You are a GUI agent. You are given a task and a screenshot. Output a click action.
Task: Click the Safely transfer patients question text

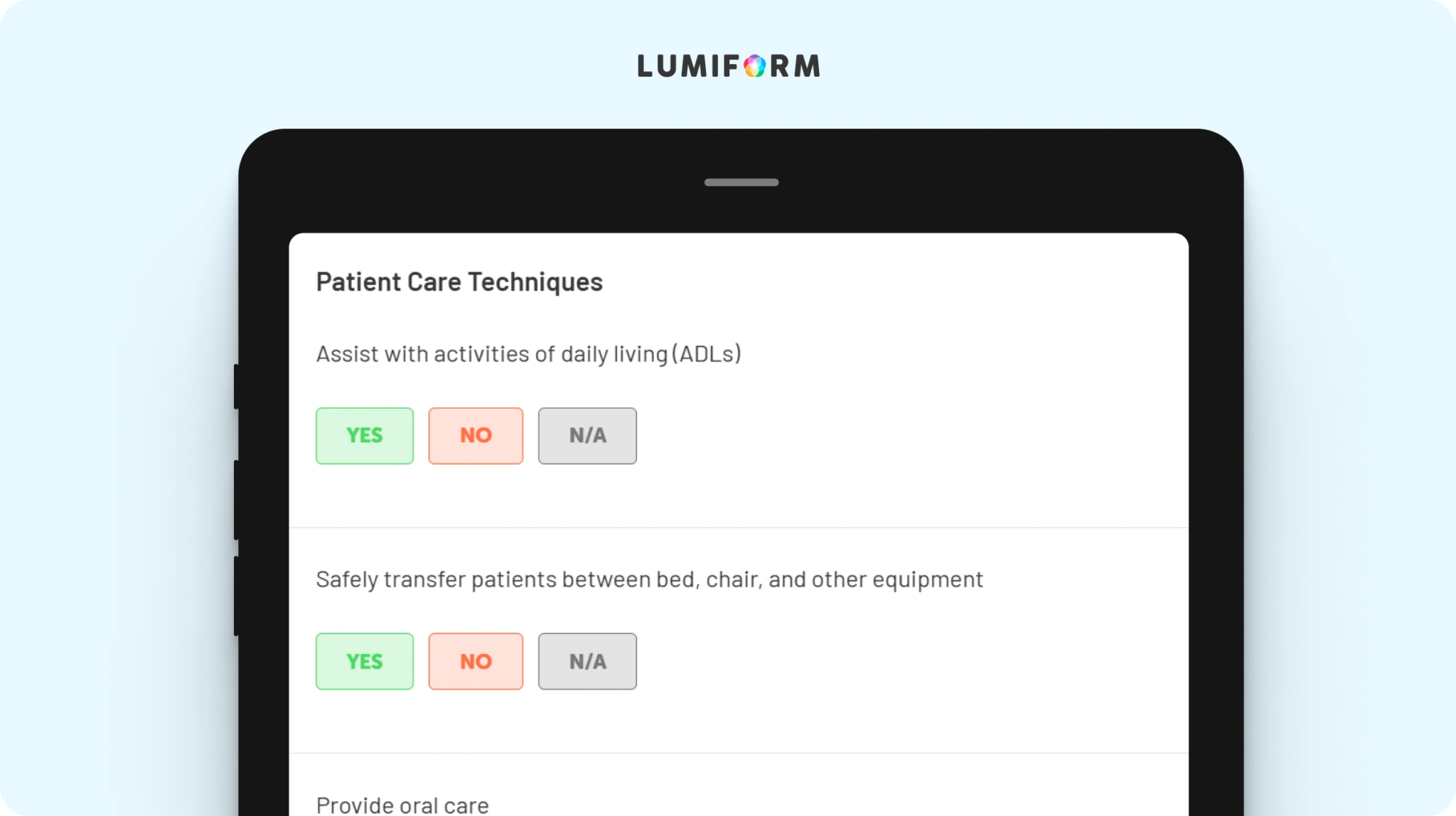point(650,580)
